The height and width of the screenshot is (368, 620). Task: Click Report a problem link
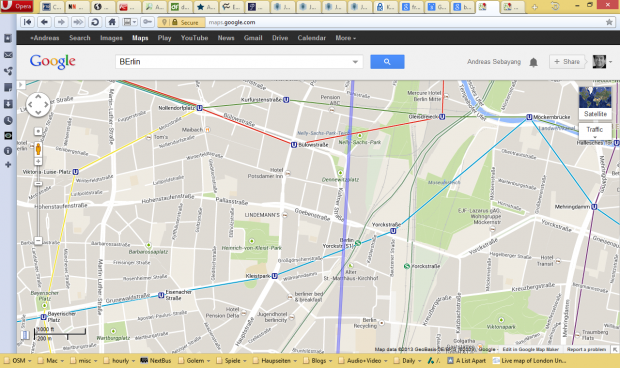pos(586,349)
